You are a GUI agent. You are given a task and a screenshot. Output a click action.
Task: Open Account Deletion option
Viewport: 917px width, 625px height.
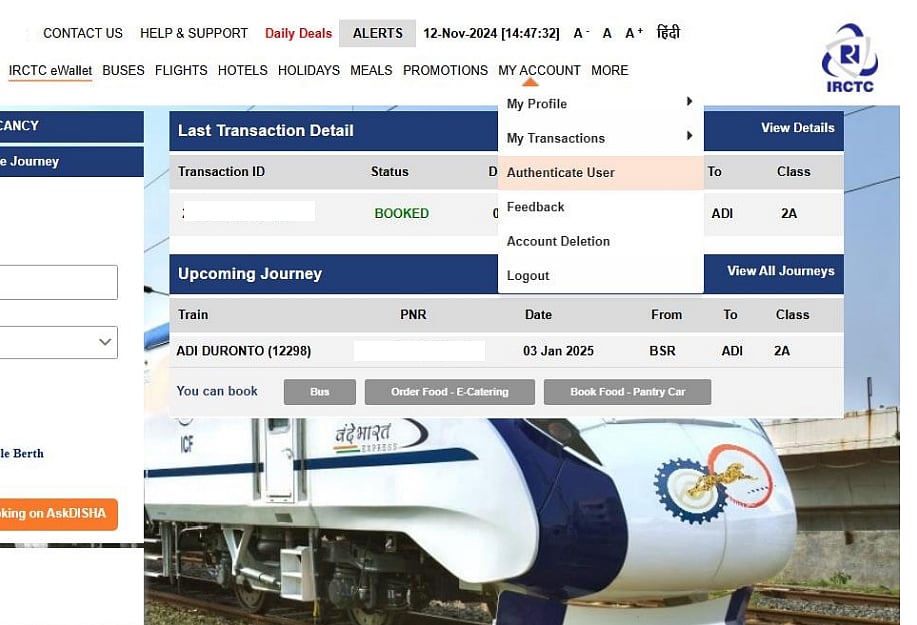tap(558, 241)
